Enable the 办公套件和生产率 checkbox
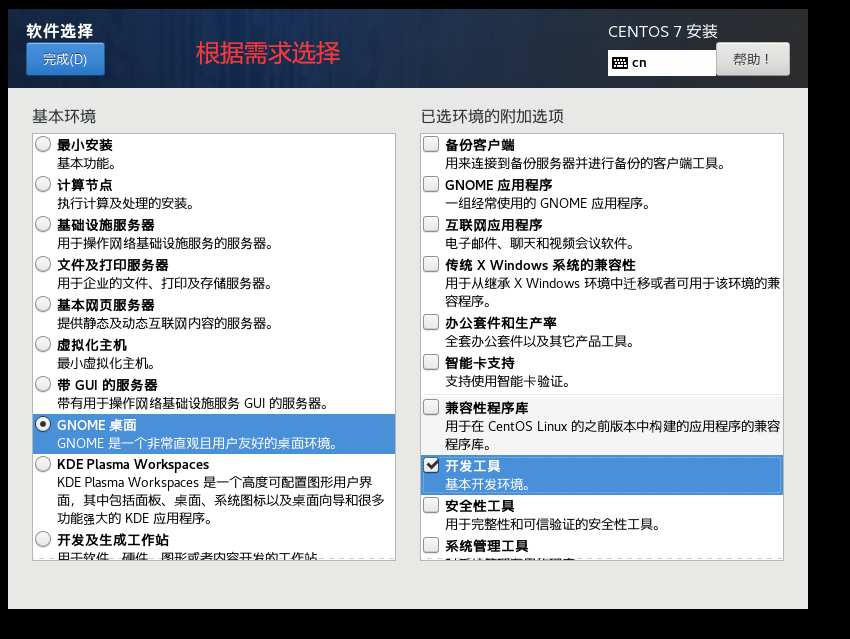The image size is (850, 639). click(x=431, y=322)
